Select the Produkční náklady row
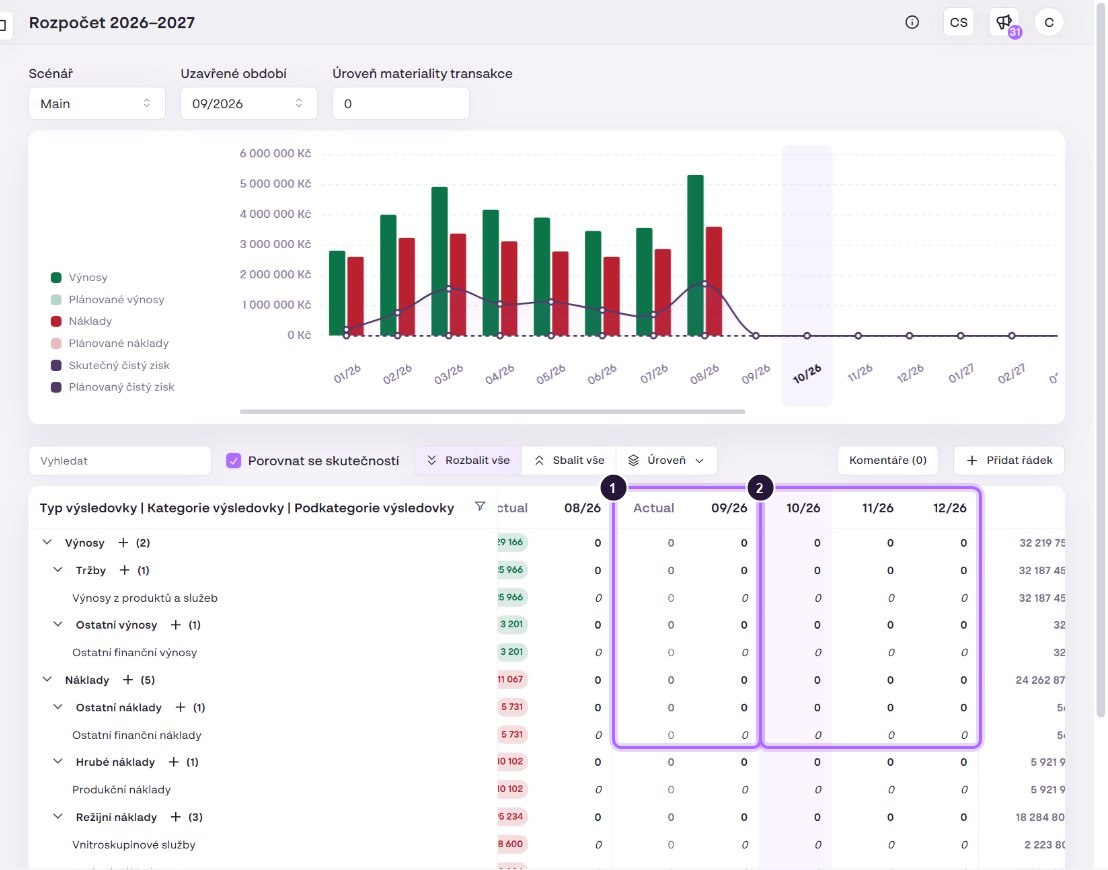 [x=122, y=789]
